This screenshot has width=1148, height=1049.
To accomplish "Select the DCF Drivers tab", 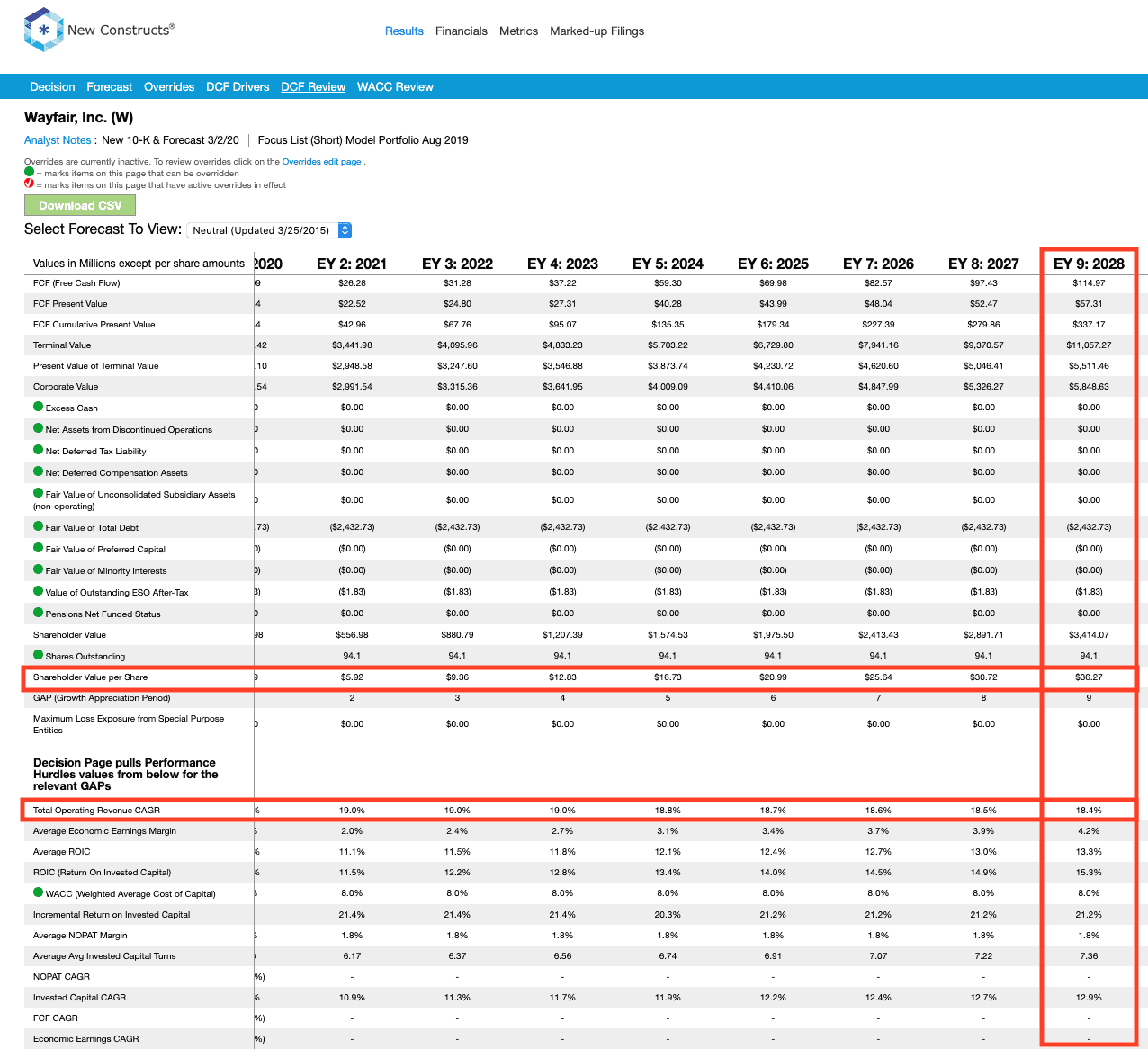I will 238,87.
